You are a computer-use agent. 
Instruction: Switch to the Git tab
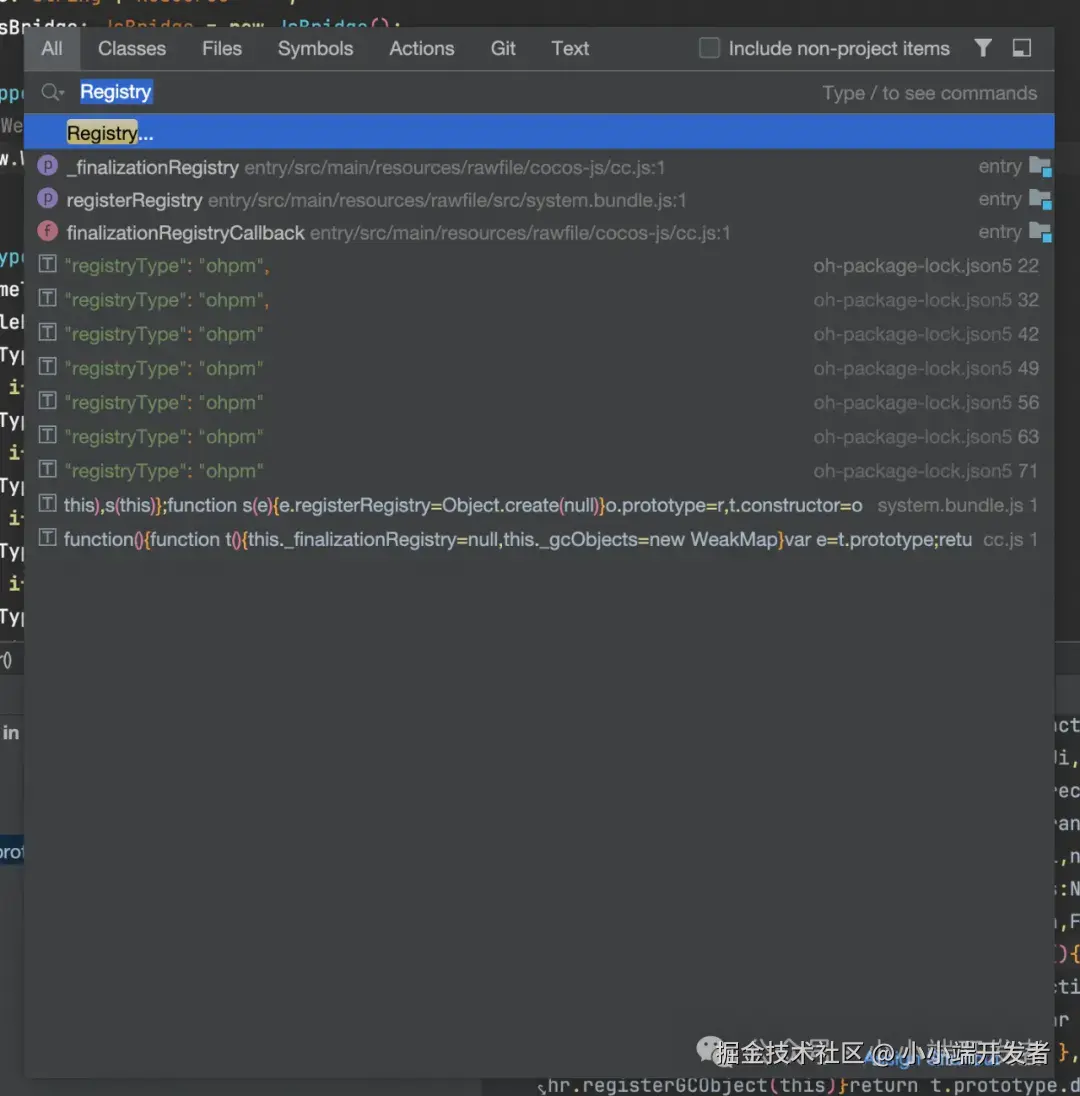click(x=503, y=48)
